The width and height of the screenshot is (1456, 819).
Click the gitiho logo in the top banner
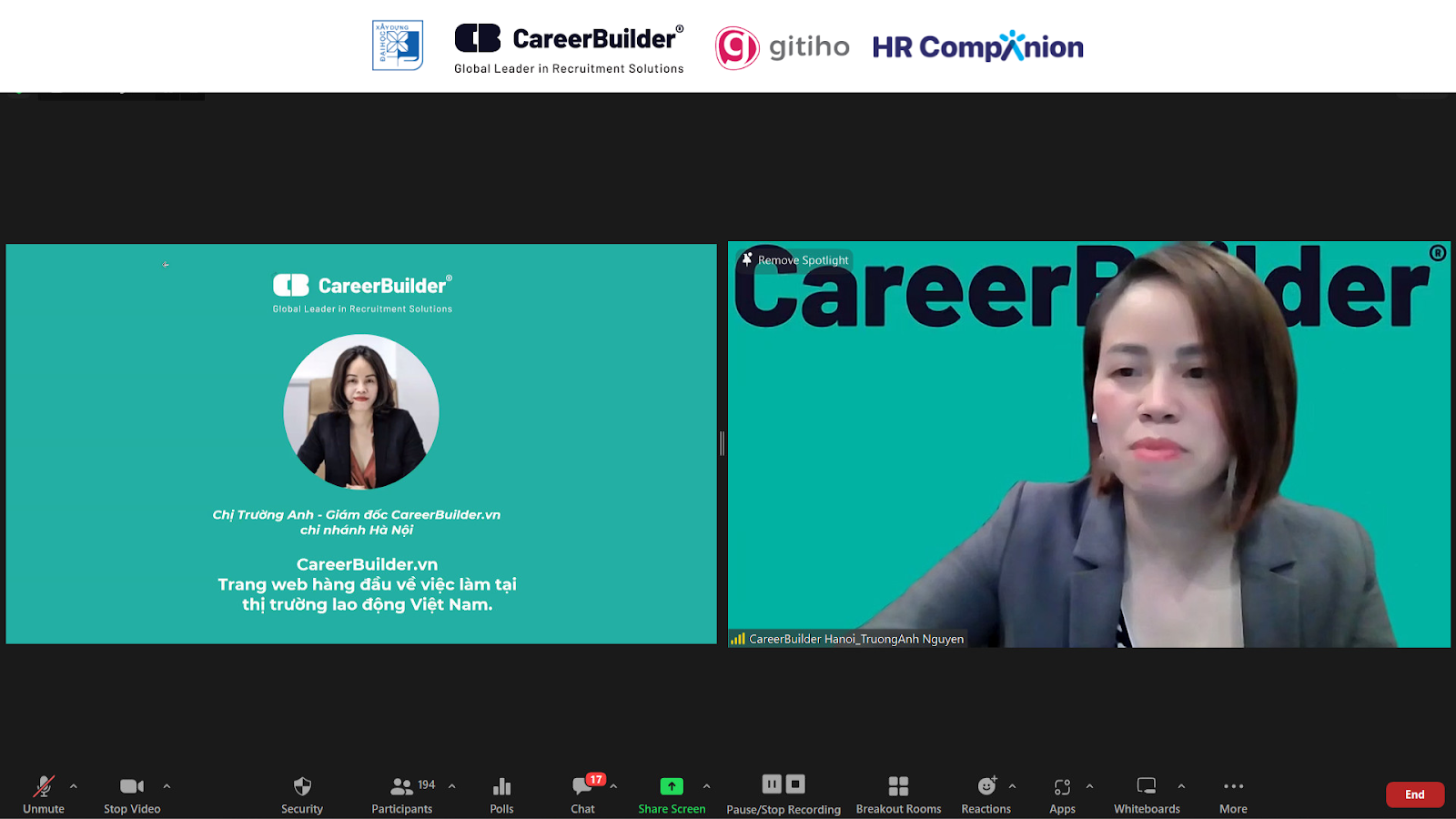[x=783, y=47]
